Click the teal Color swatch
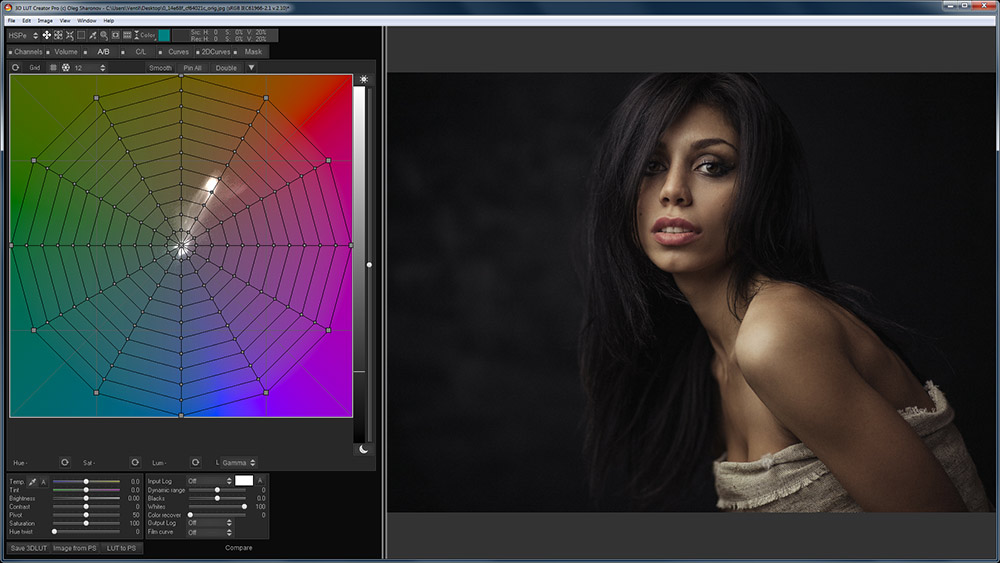 click(164, 35)
